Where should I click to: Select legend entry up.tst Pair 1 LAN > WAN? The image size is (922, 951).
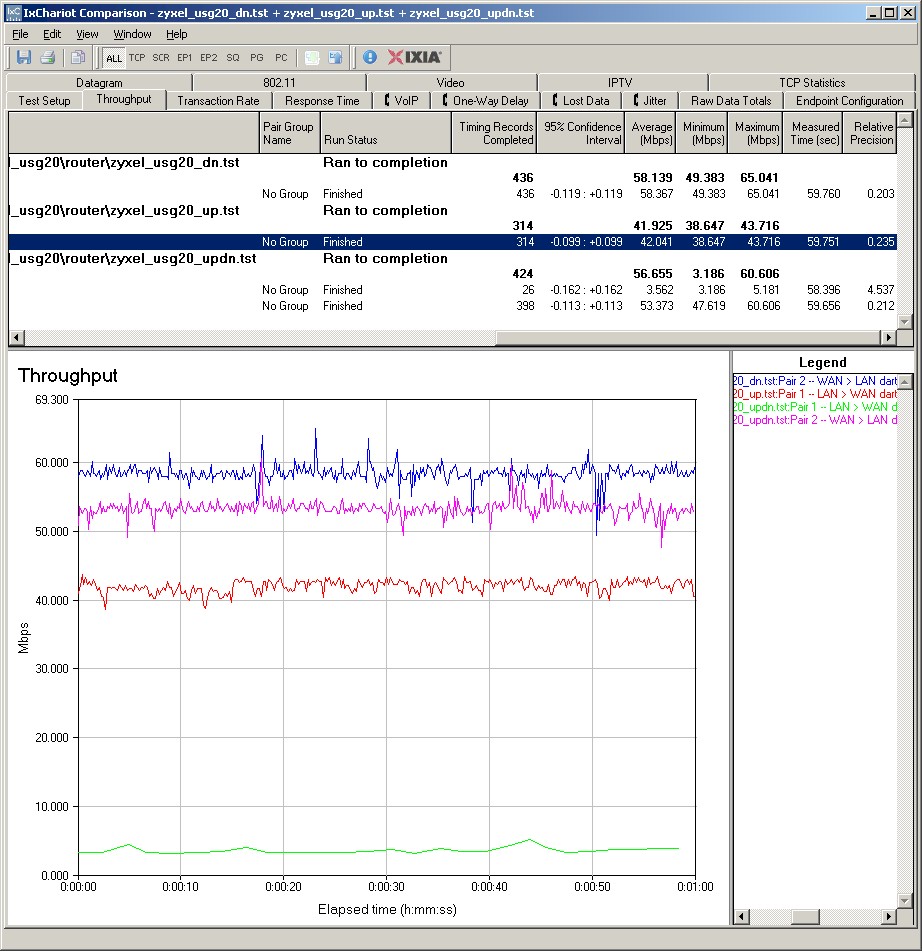click(815, 394)
